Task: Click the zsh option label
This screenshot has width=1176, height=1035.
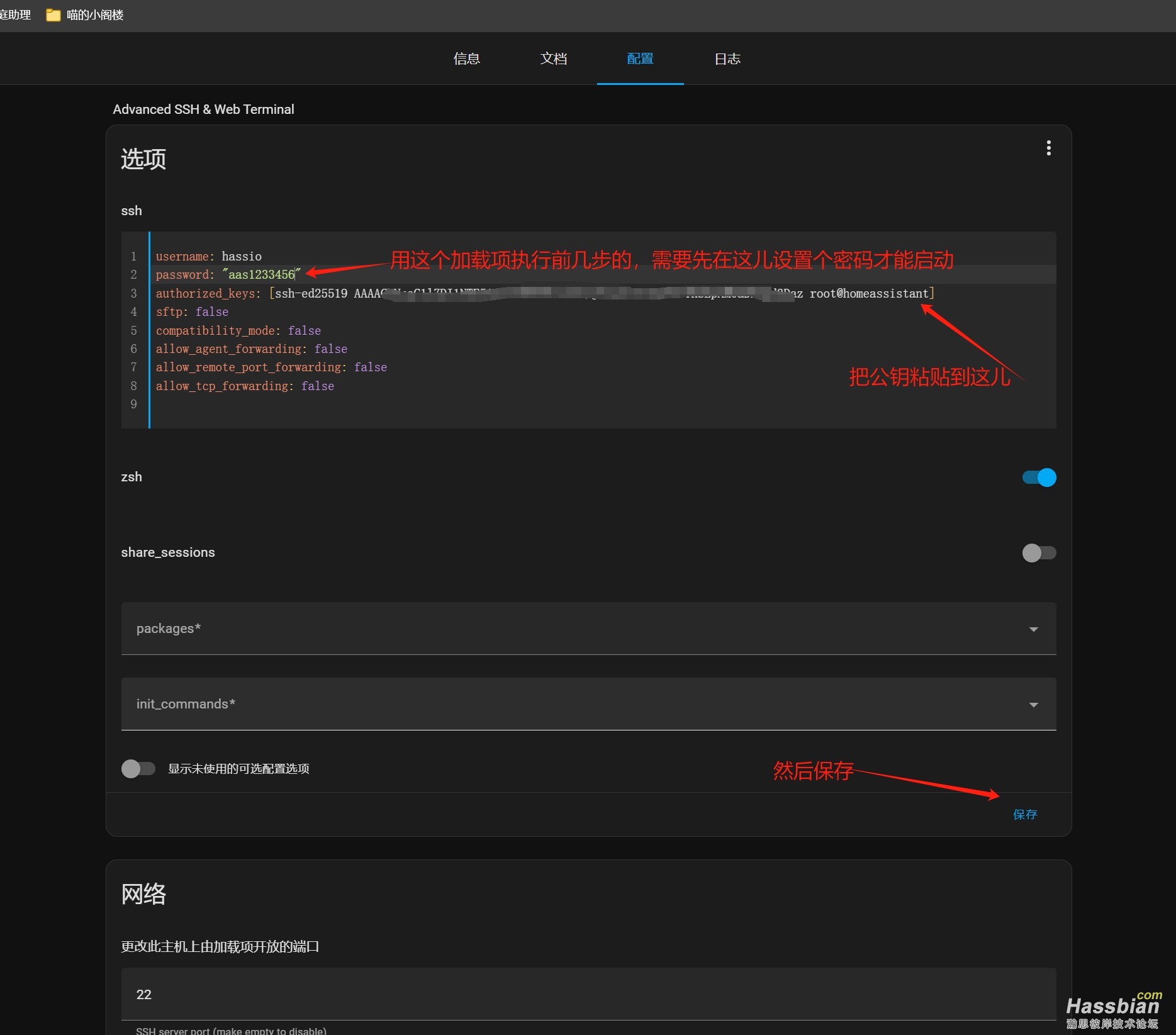Action: point(132,477)
